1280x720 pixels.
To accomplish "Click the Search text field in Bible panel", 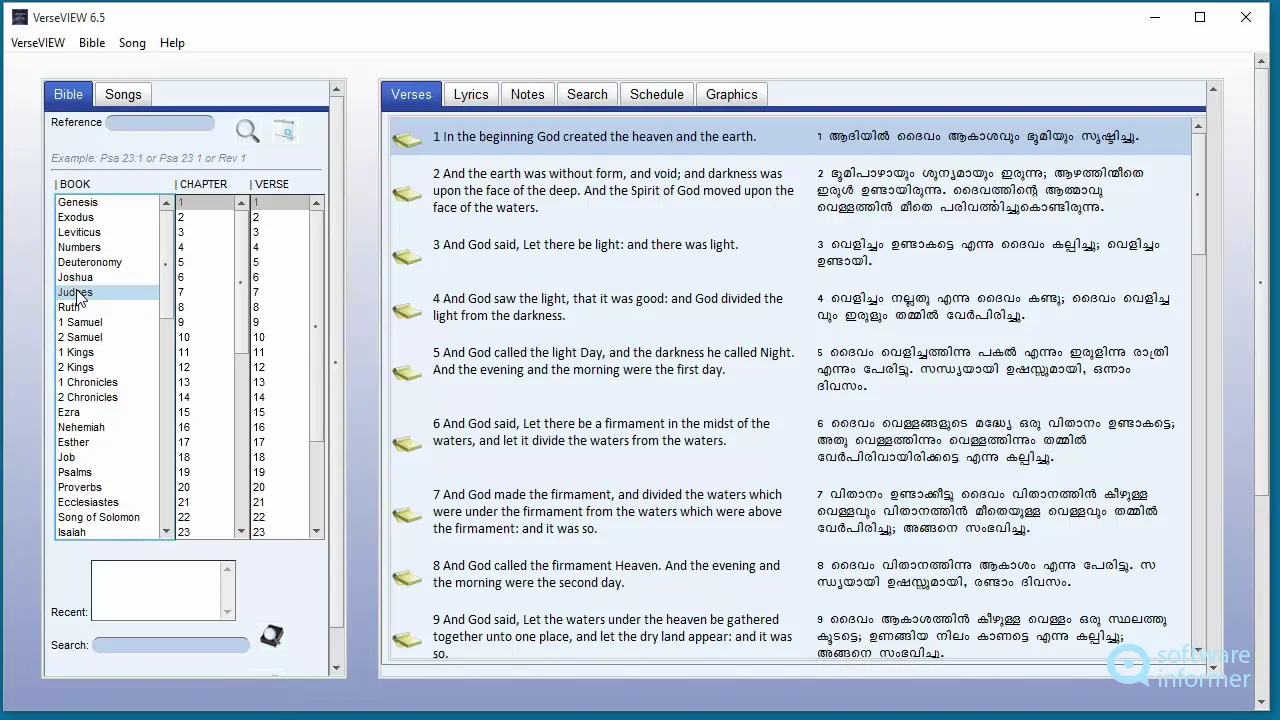I will pos(171,645).
